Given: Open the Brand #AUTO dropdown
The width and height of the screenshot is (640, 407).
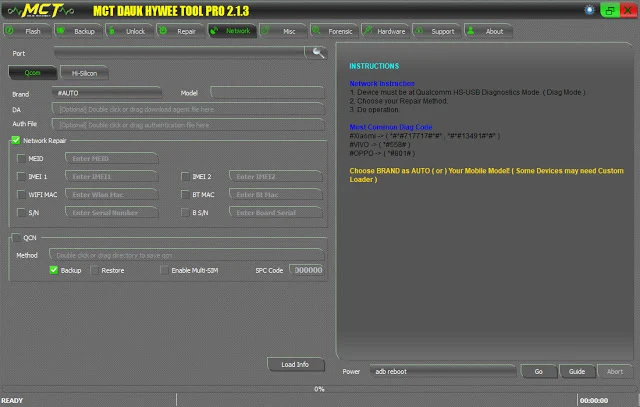Looking at the screenshot, I should (107, 93).
